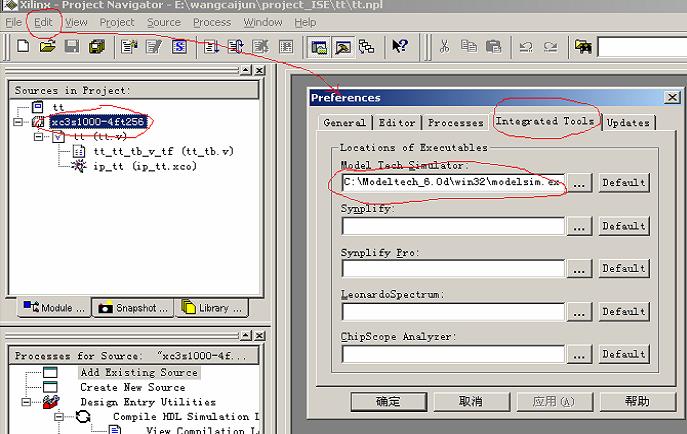Image resolution: width=687 pixels, height=434 pixels.
Task: Switch to the Editor preferences tab
Action: [x=397, y=123]
